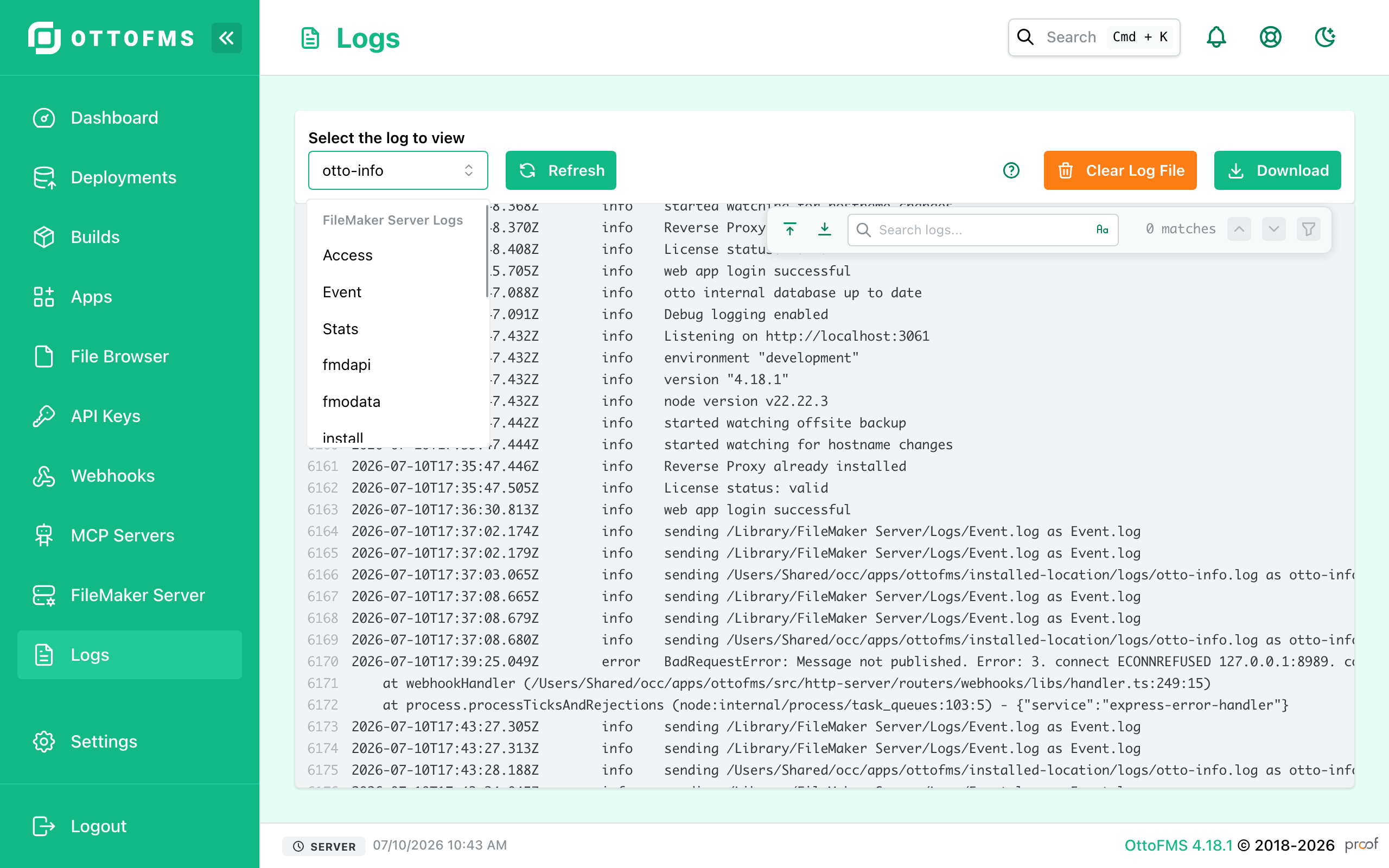Click 'node version v22.22.3' log entry
This screenshot has width=1389, height=868.
click(746, 401)
